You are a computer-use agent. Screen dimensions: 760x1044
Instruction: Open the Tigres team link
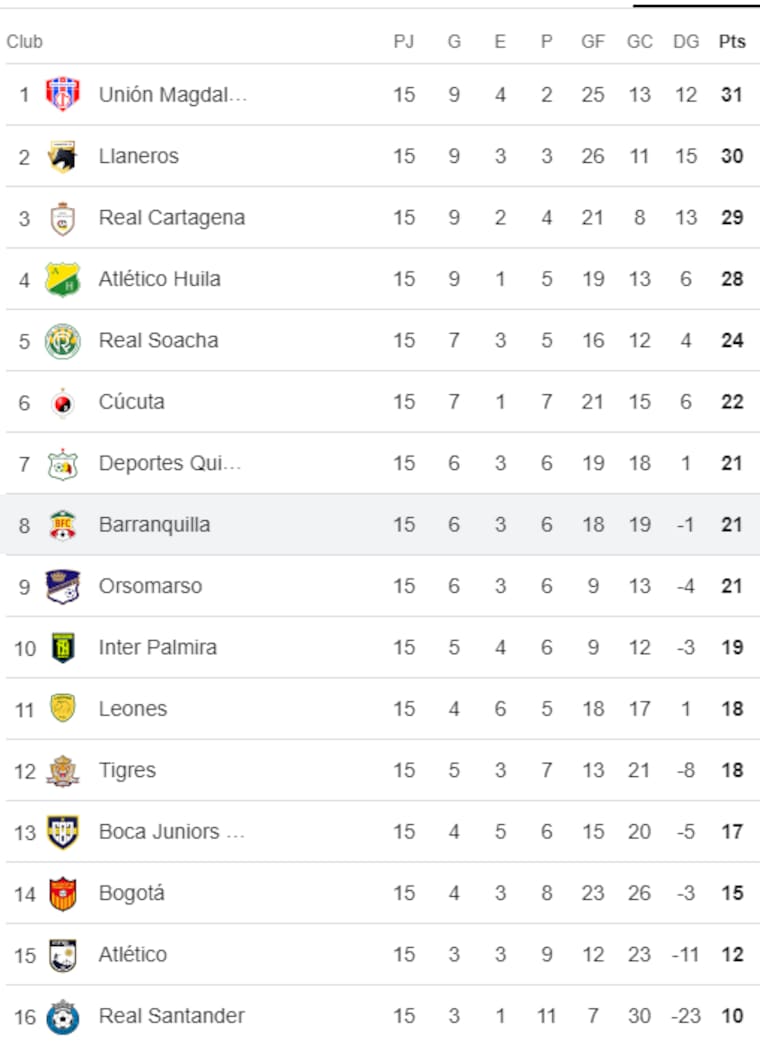pos(127,771)
